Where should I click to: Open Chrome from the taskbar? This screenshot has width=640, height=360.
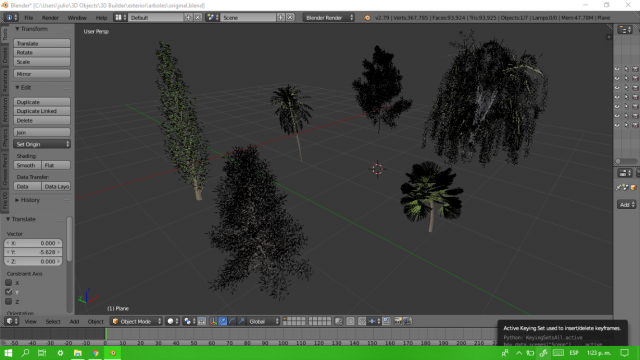(95, 353)
